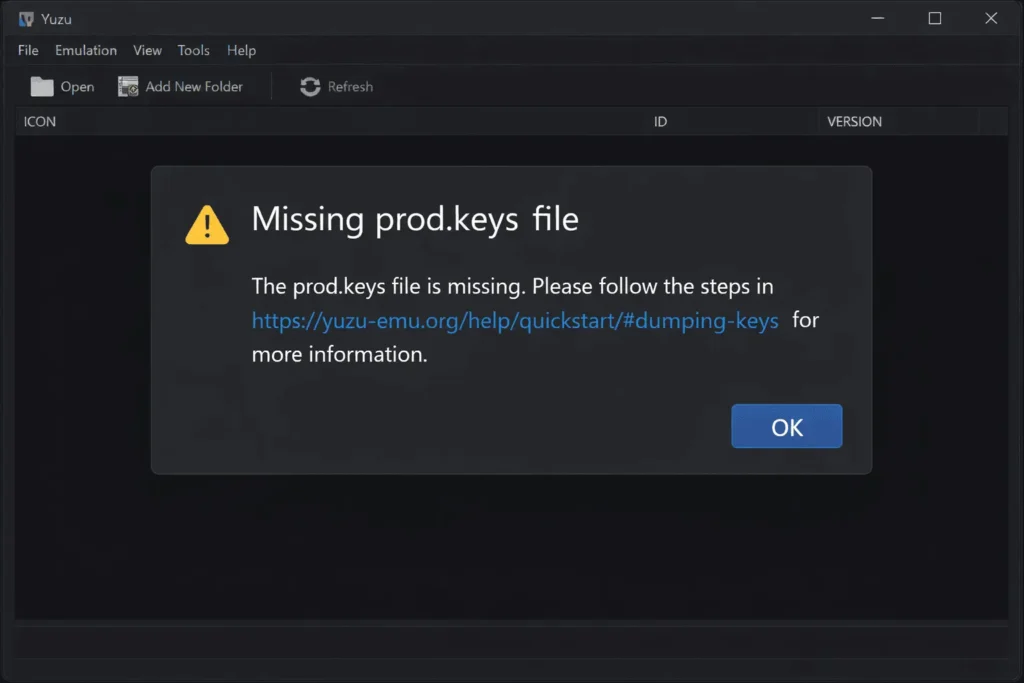Image resolution: width=1024 pixels, height=683 pixels.
Task: Open the Tools menu
Action: pos(194,50)
